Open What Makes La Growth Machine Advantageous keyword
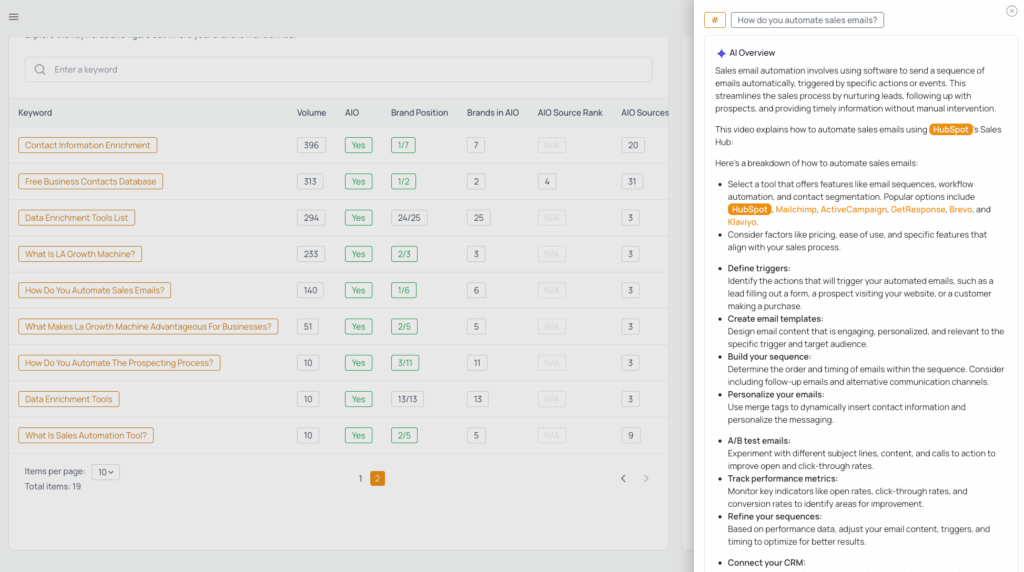The width and height of the screenshot is (1024, 572). click(148, 326)
